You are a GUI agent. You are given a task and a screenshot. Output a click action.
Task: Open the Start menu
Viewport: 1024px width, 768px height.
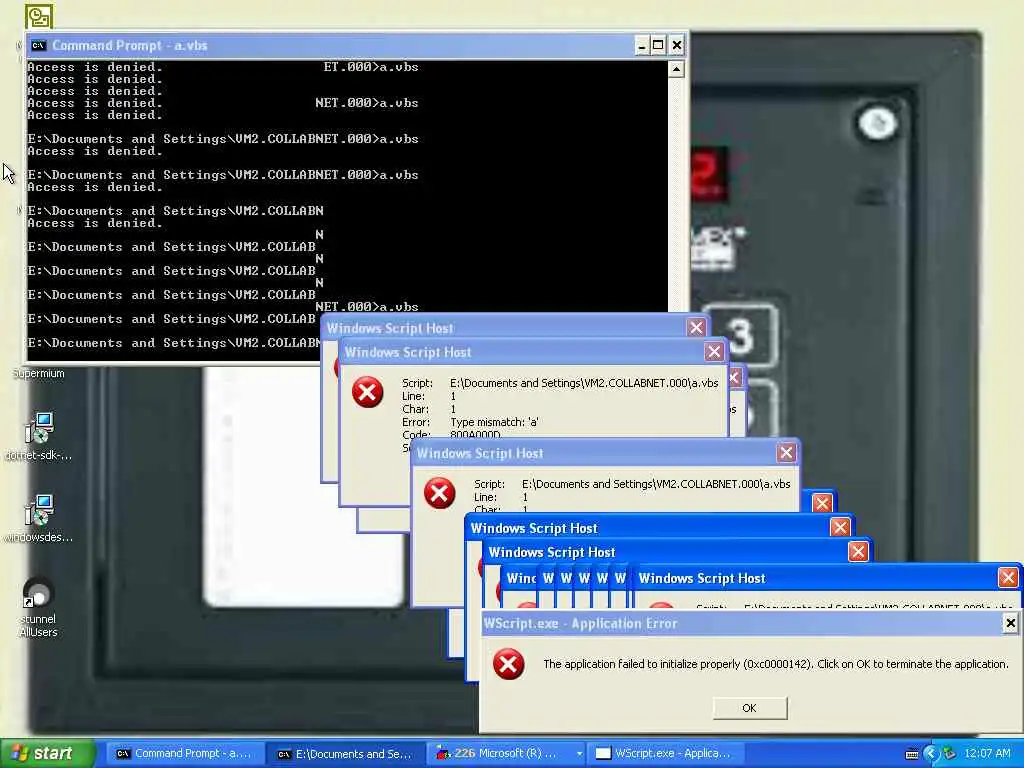[x=46, y=754]
